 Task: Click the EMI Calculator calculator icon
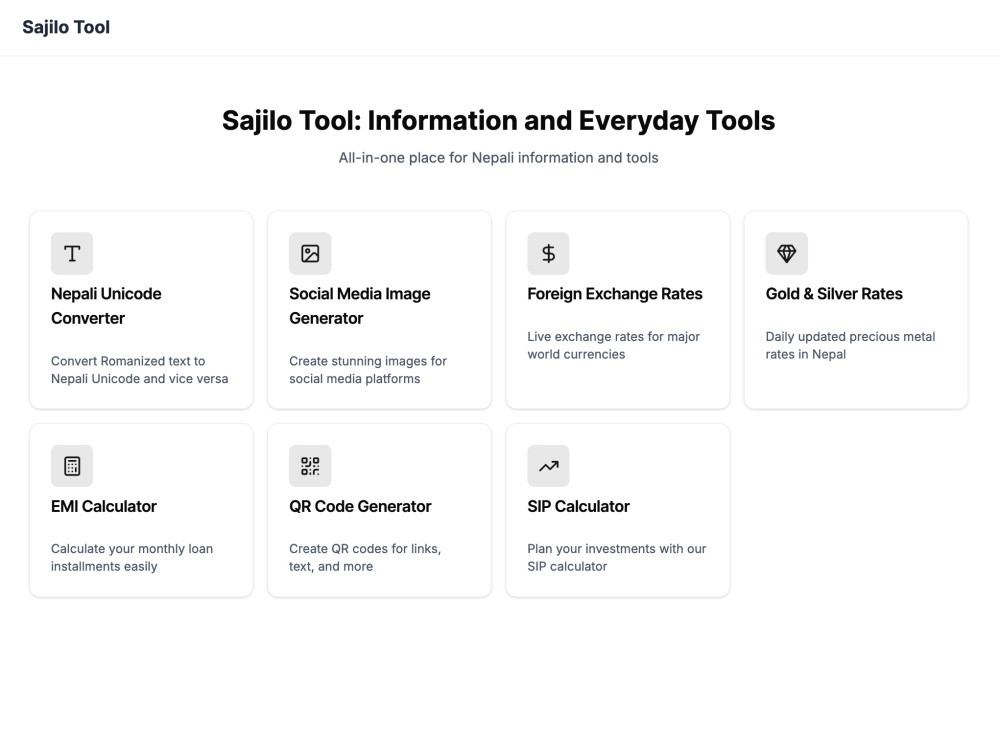coord(72,466)
